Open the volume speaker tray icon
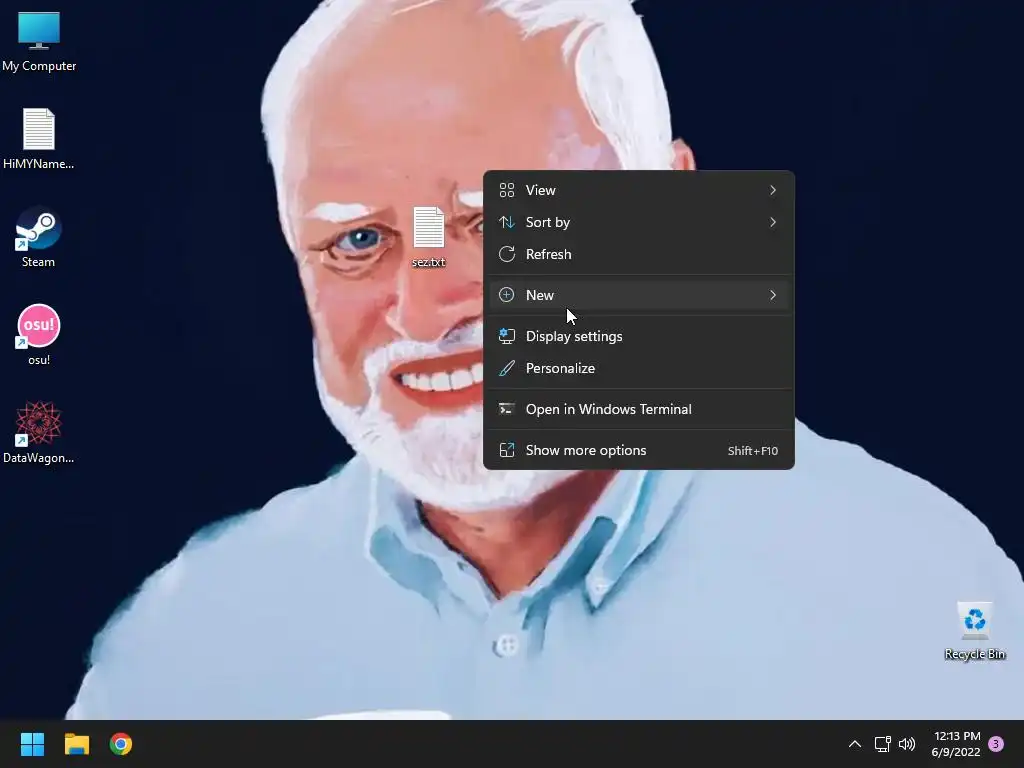This screenshot has height=768, width=1024. point(907,744)
